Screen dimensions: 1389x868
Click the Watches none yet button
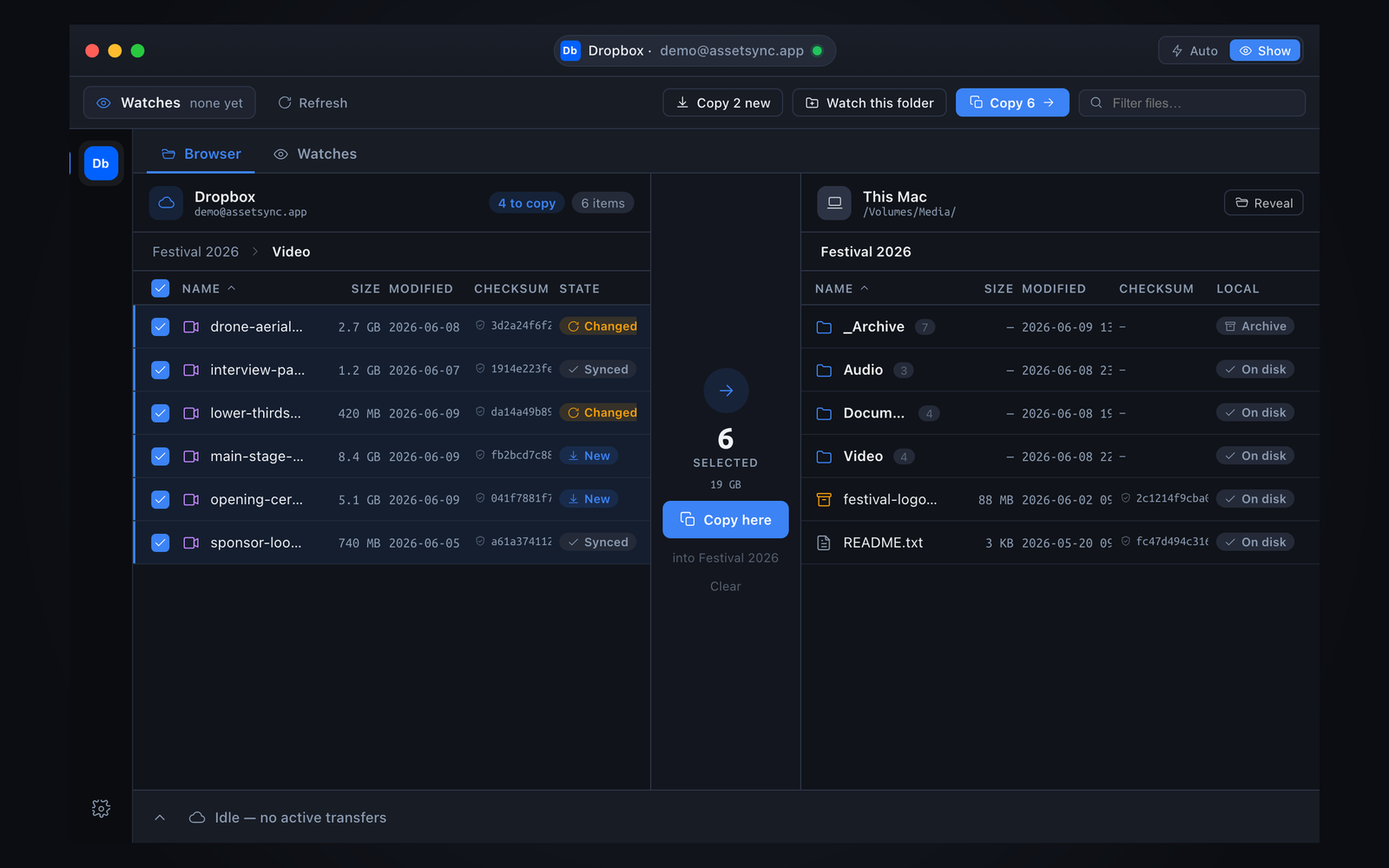pyautogui.click(x=169, y=102)
